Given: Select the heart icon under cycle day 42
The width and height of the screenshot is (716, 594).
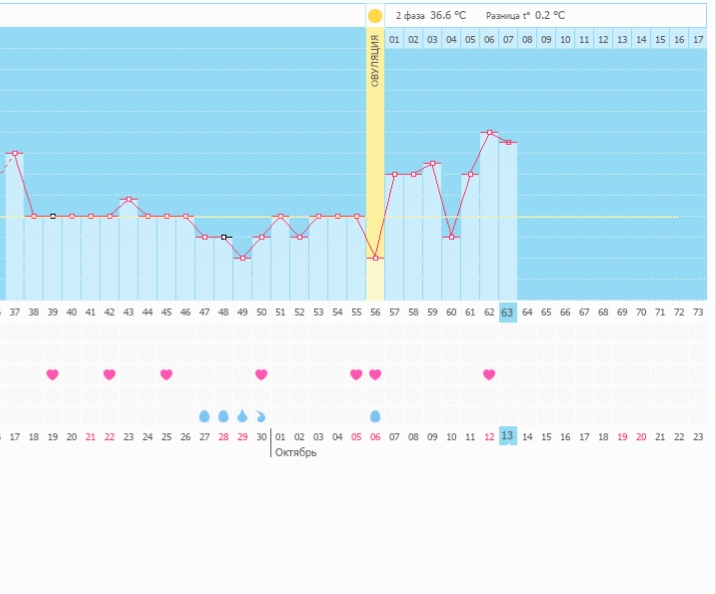Looking at the screenshot, I should coord(109,374).
